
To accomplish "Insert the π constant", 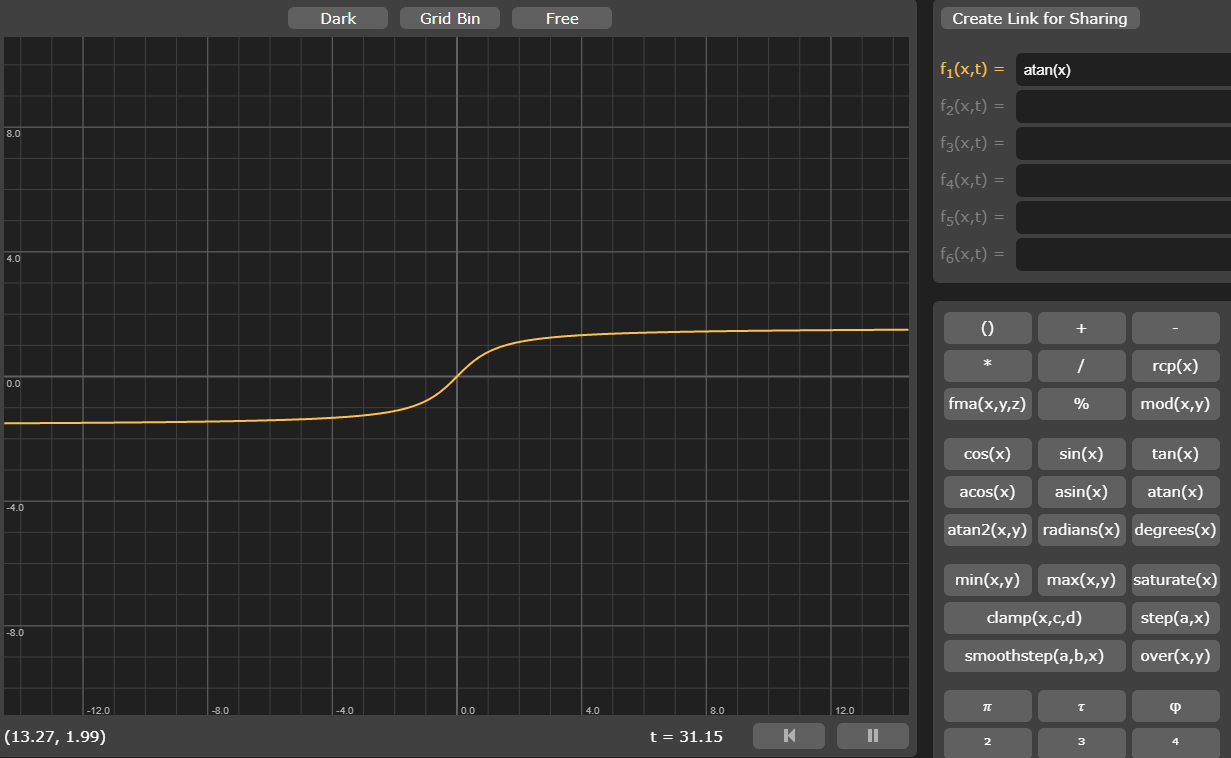I will pyautogui.click(x=987, y=706).
